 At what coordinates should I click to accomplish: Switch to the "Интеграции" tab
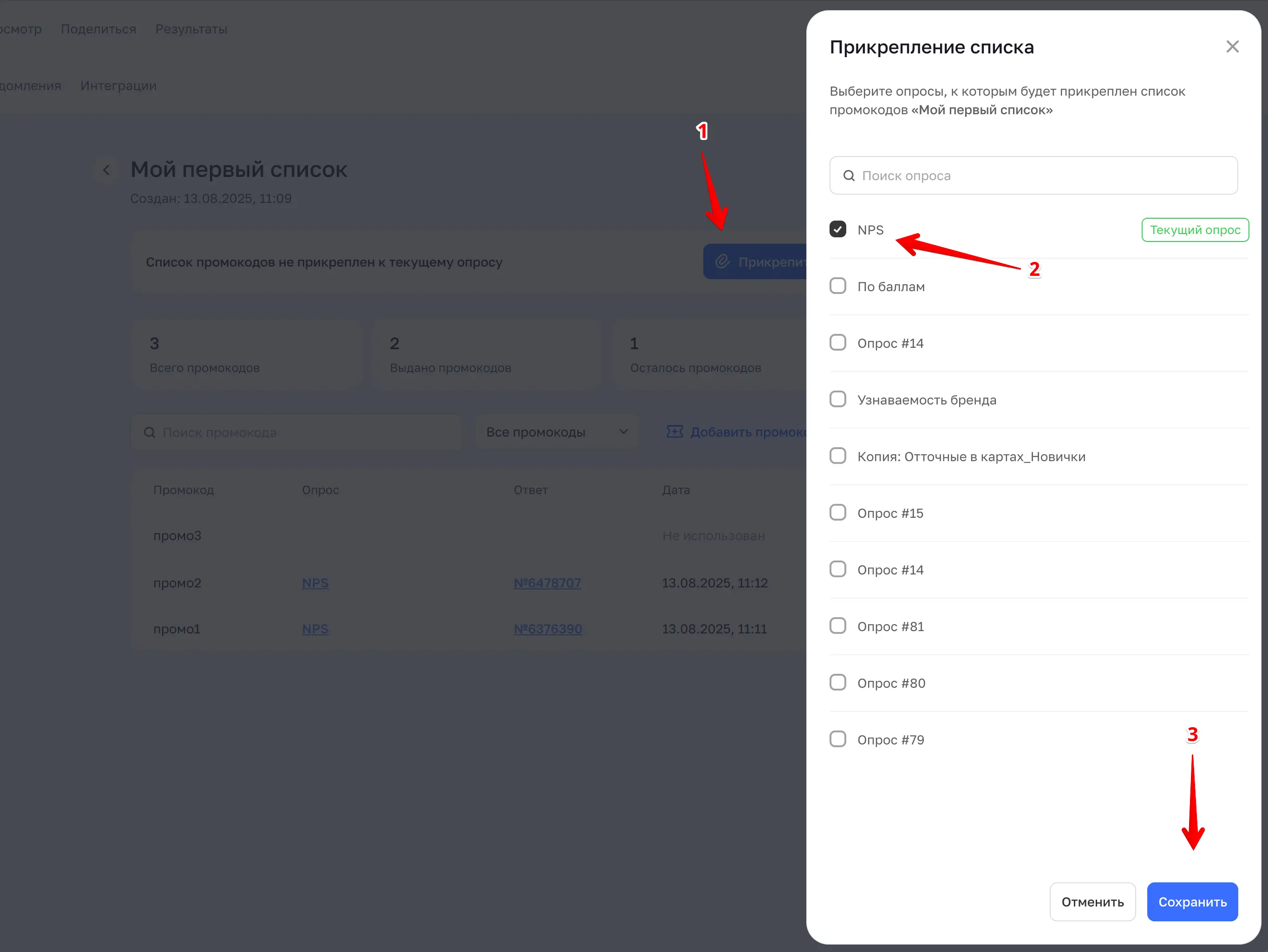(x=118, y=86)
